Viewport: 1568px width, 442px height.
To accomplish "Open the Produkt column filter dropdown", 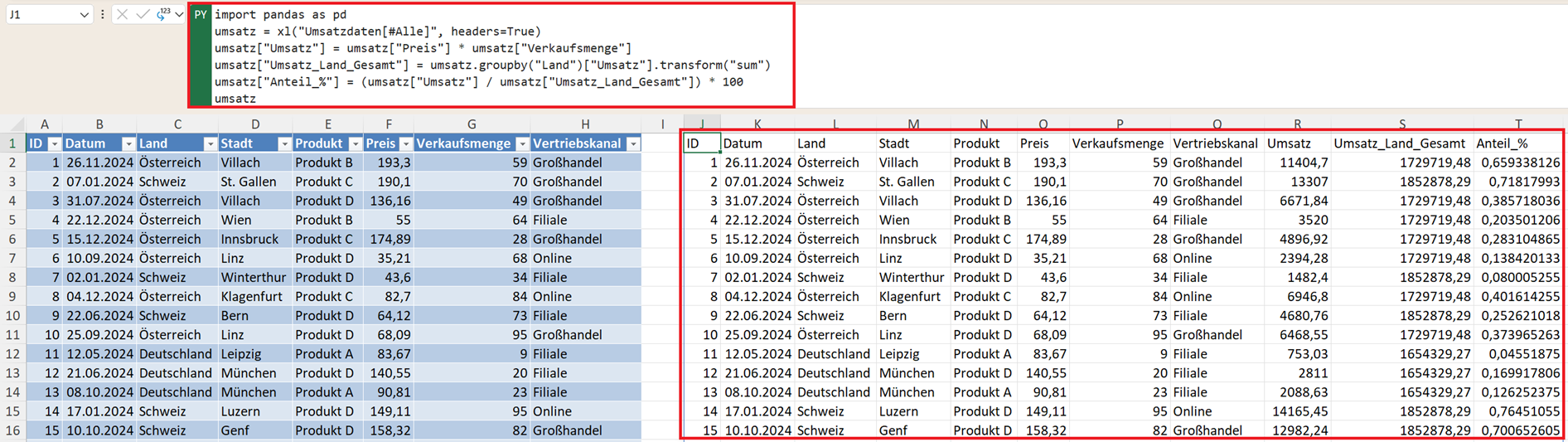I will [x=355, y=144].
